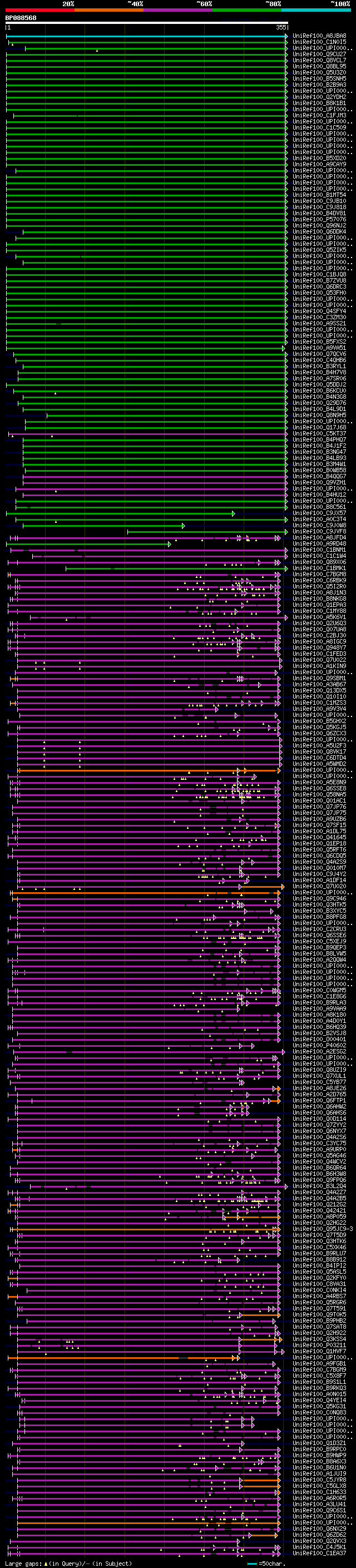Open hit UniRef100_C9JB10
The image size is (356, 1568).
(319, 201)
